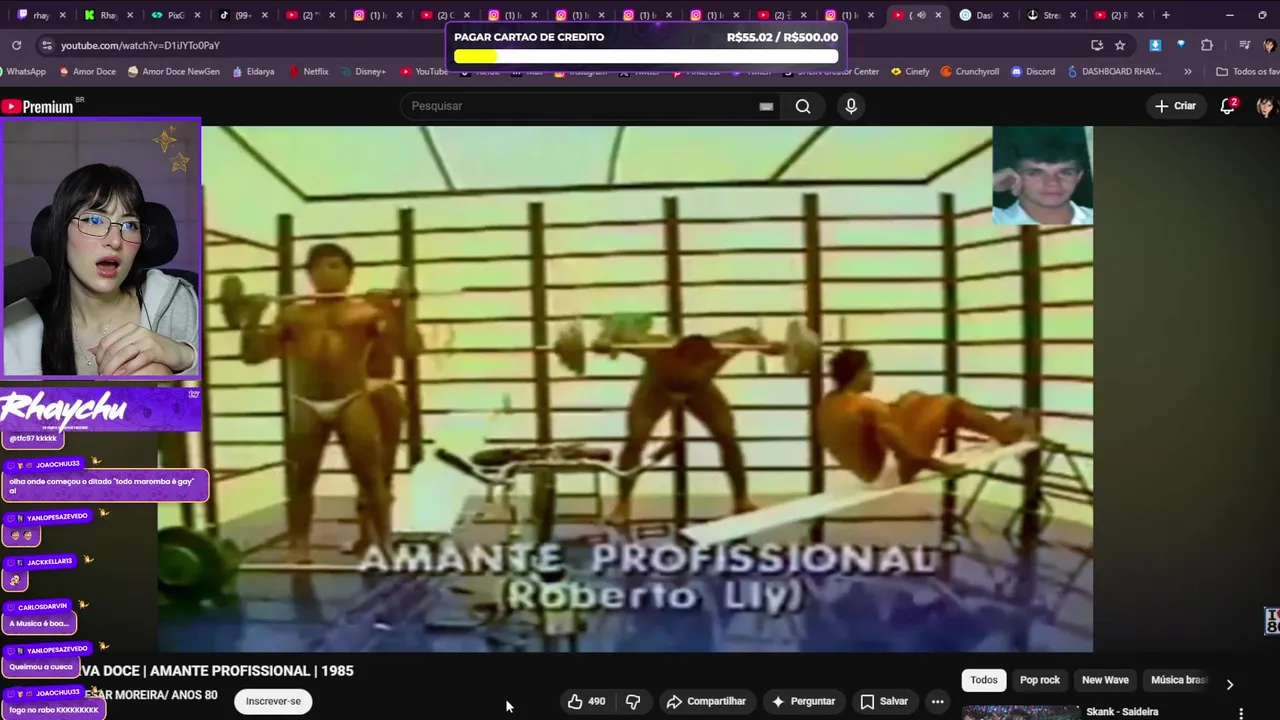This screenshot has width=1280, height=720.
Task: Subscribe with Inscrever-se button
Action: pos(273,701)
